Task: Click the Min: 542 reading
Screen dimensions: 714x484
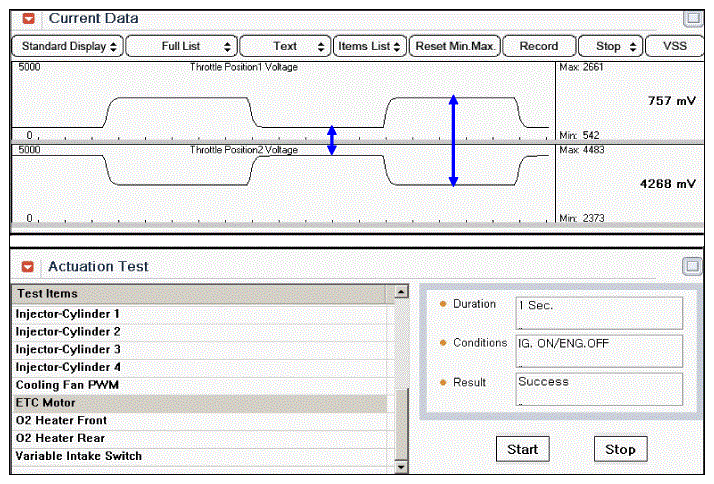Action: [579, 135]
